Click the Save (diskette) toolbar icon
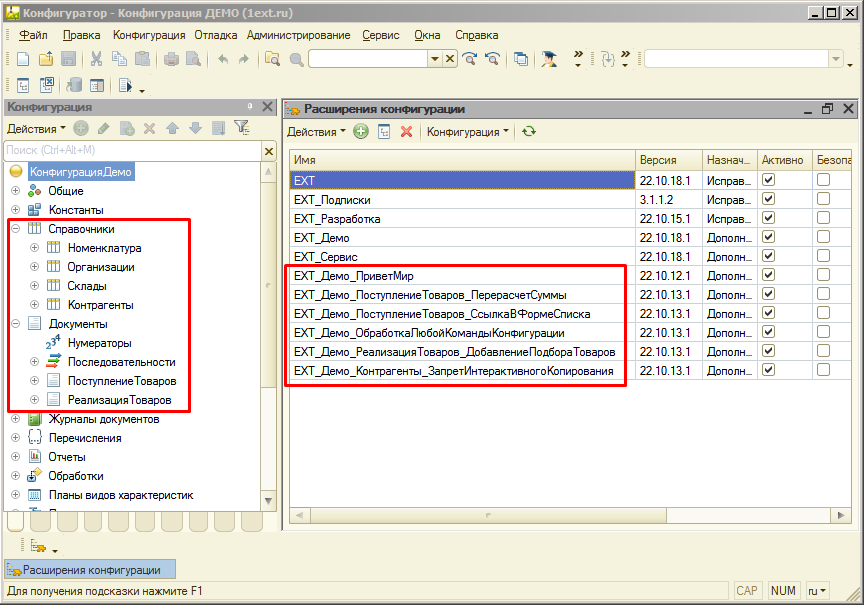The width and height of the screenshot is (864, 605). 66,59
